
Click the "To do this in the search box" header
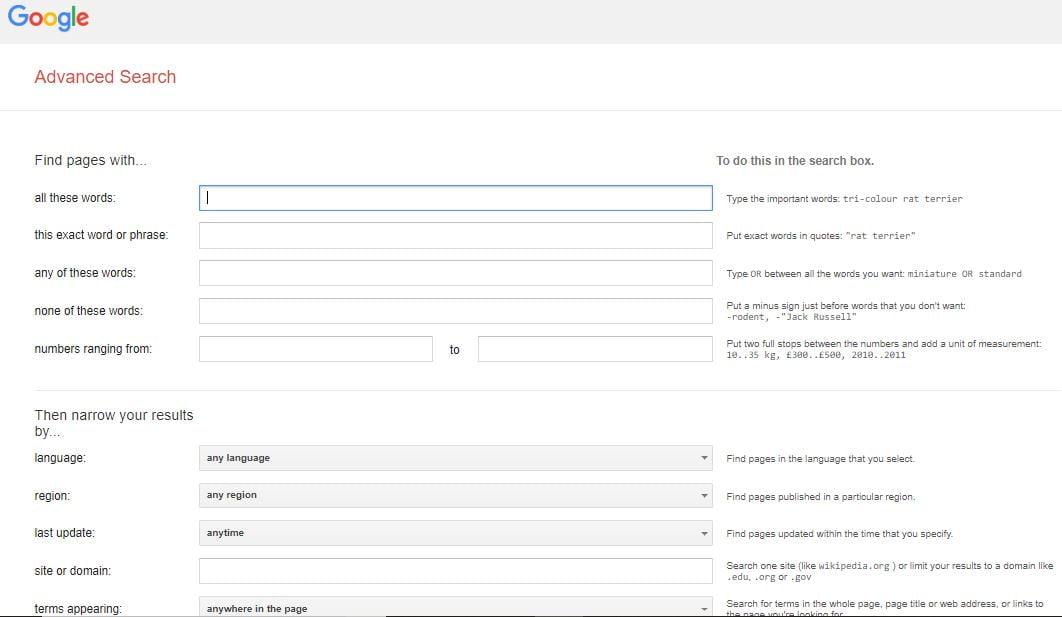[794, 160]
